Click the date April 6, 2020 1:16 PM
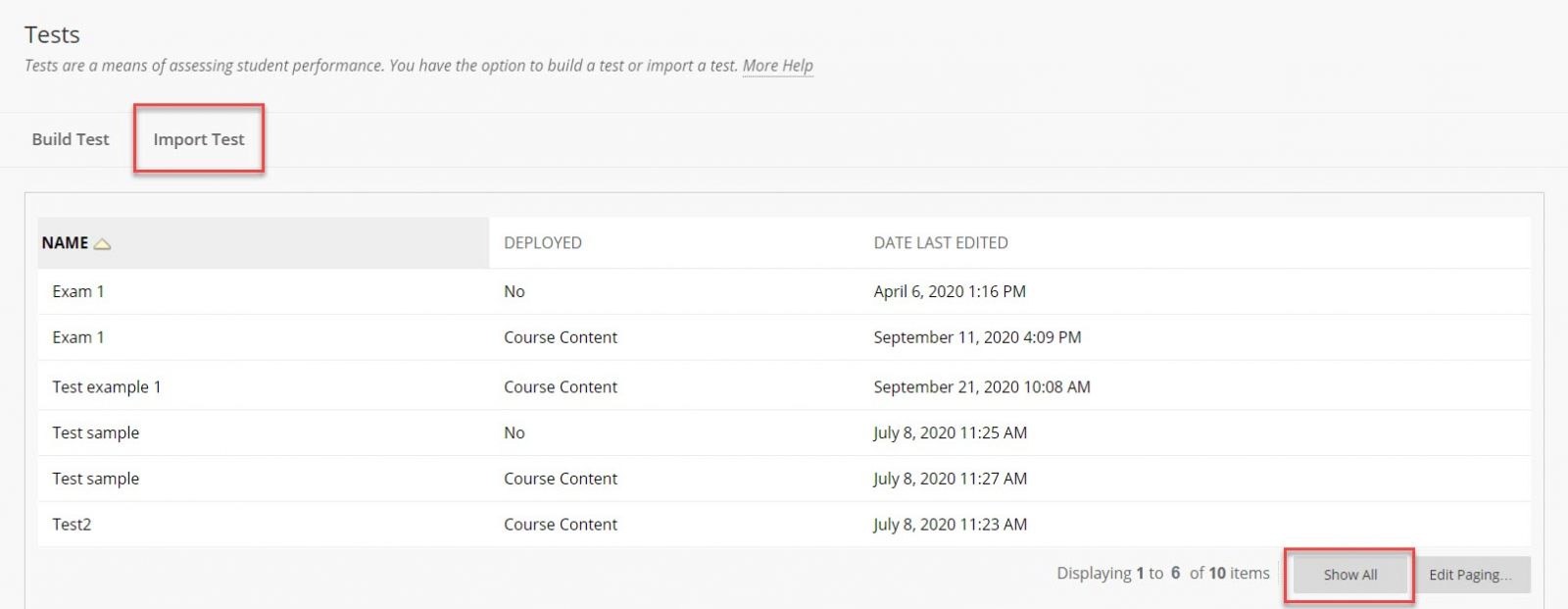Screen dimensions: 1568x609 click(x=950, y=291)
